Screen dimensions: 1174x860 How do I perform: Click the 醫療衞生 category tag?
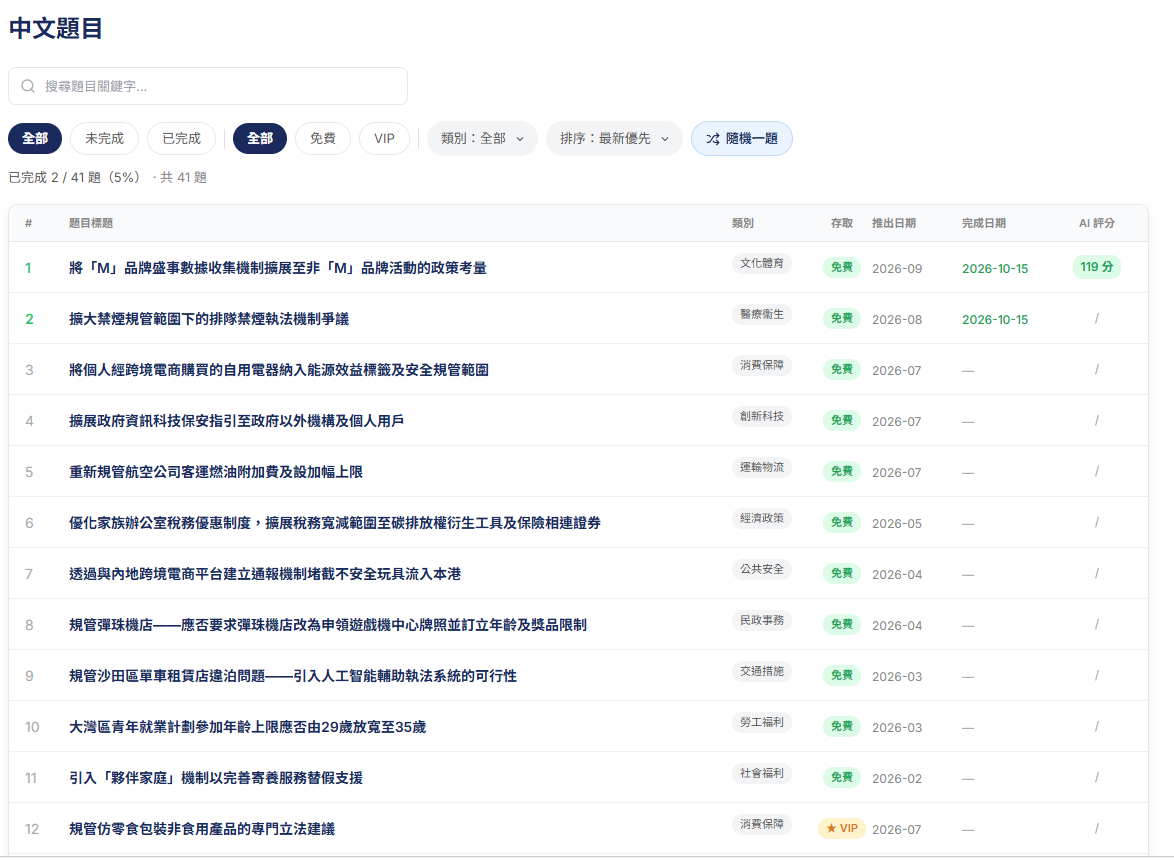click(761, 314)
